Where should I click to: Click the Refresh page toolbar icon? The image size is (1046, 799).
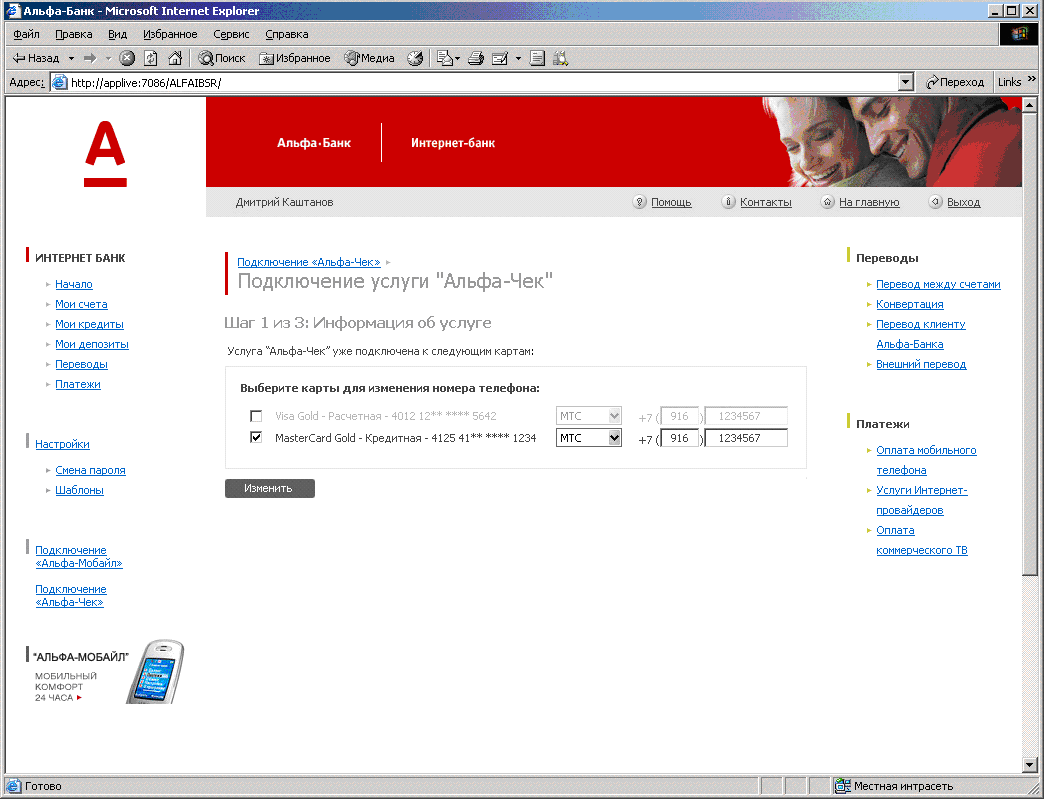pyautogui.click(x=151, y=59)
